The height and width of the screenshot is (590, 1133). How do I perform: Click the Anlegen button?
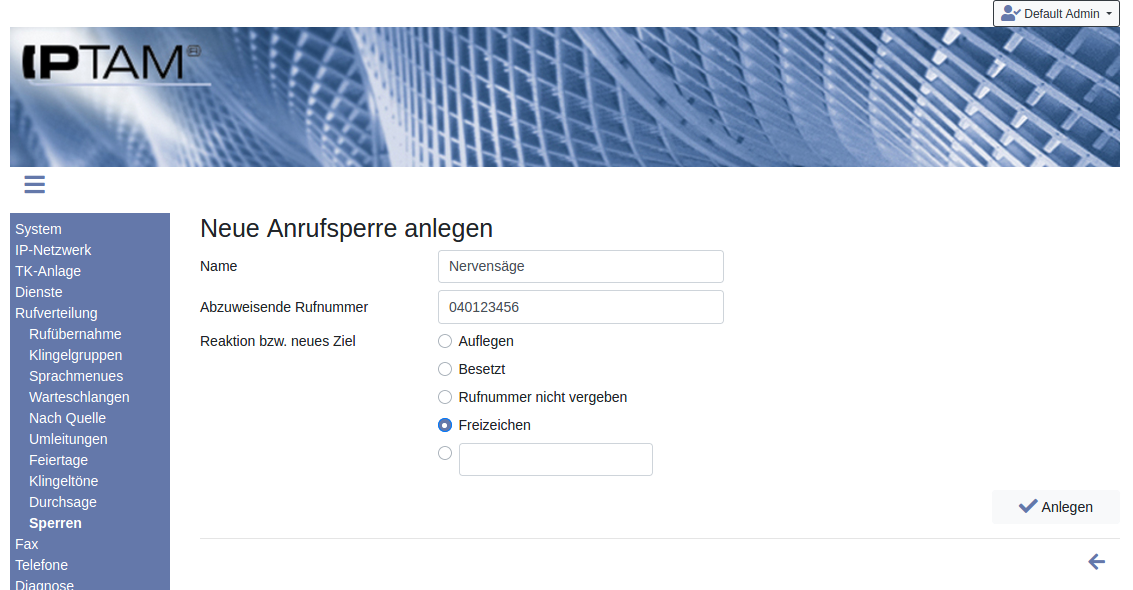pyautogui.click(x=1055, y=507)
